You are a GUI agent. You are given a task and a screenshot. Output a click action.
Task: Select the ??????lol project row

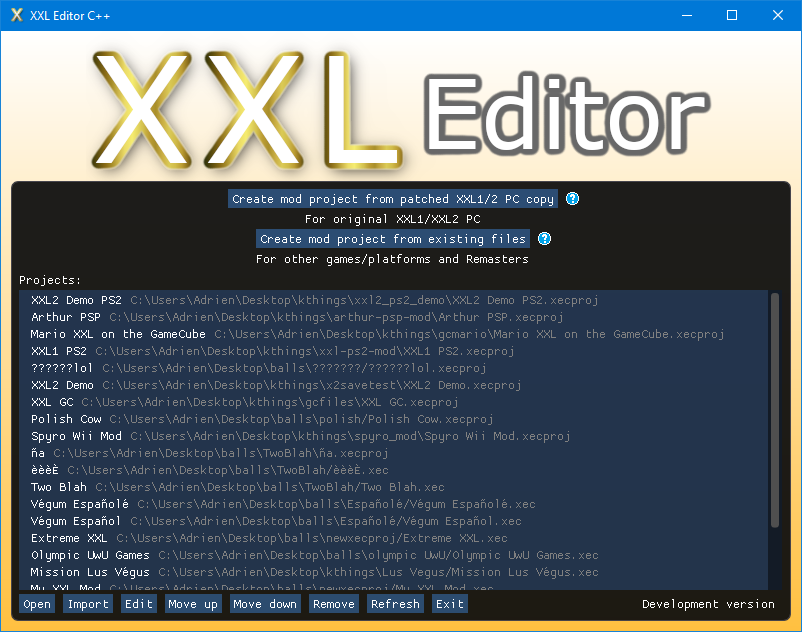click(393, 368)
